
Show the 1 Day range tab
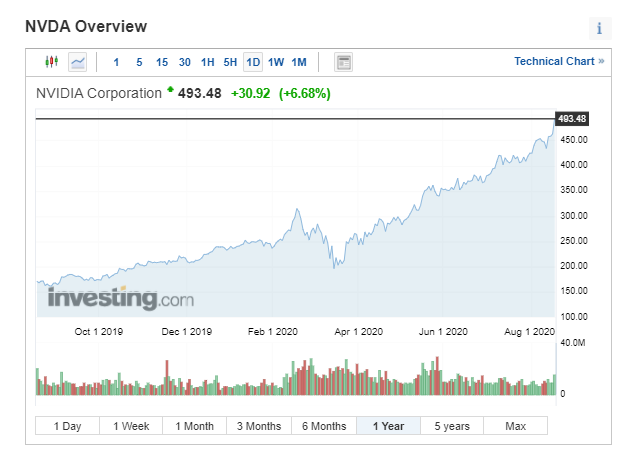pyautogui.click(x=67, y=426)
